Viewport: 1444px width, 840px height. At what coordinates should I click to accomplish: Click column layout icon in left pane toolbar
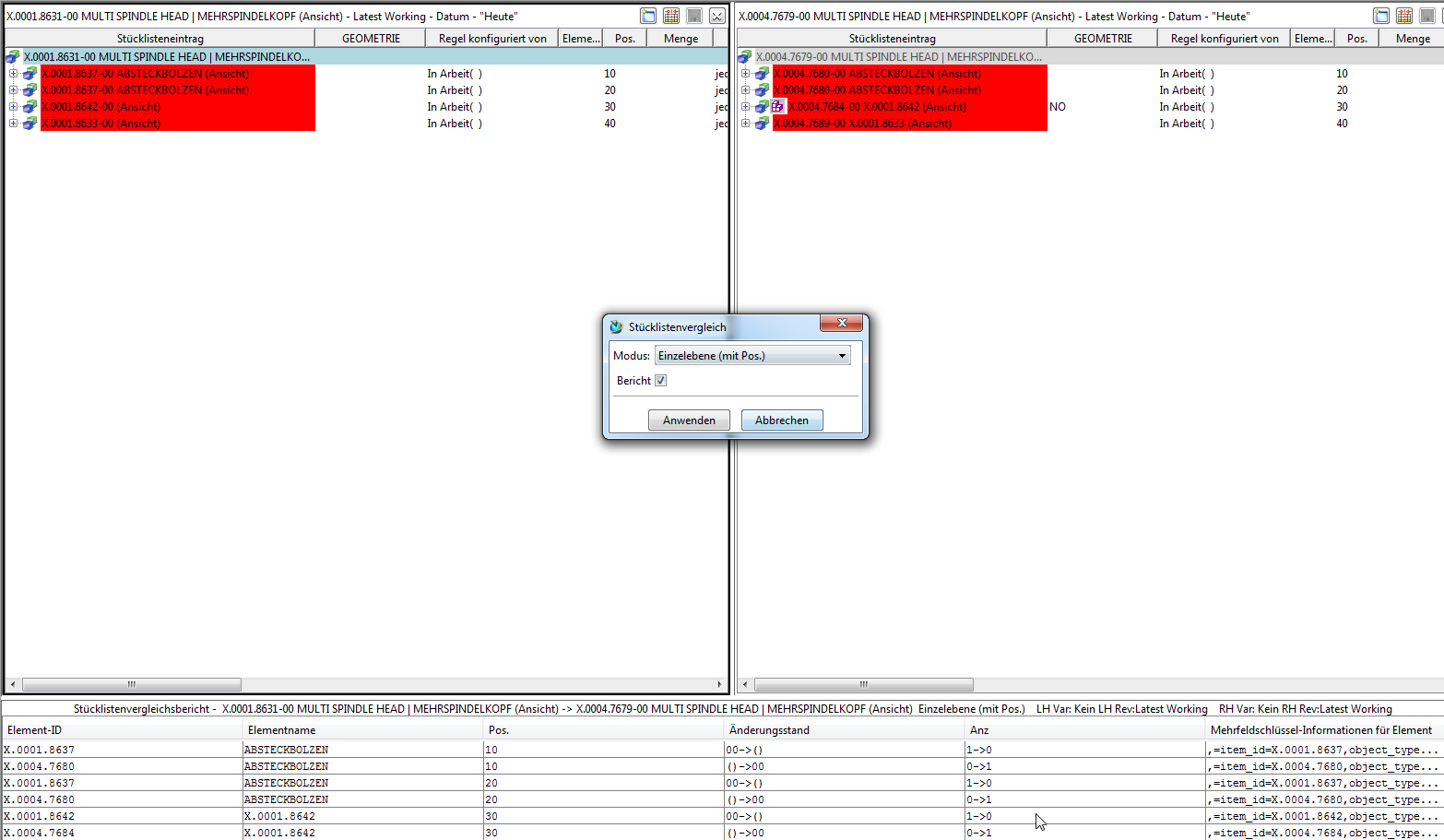(x=671, y=16)
